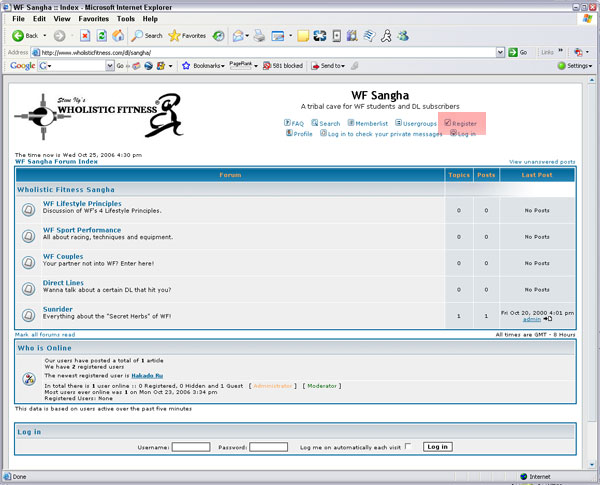Image resolution: width=600 pixels, height=485 pixels.
Task: Click the Username input field
Action: [190, 447]
